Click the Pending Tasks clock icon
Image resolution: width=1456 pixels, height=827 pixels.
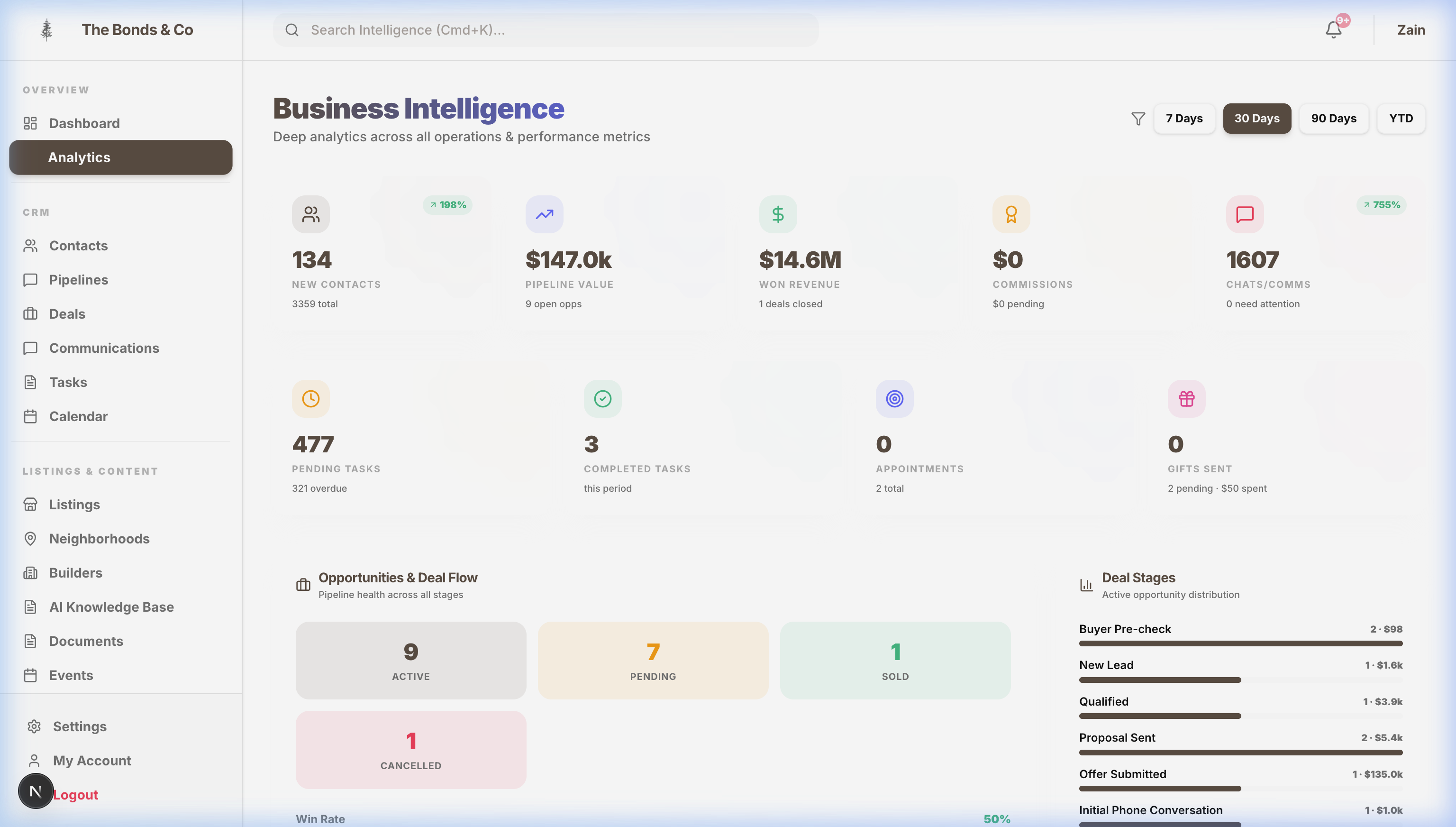click(x=310, y=399)
